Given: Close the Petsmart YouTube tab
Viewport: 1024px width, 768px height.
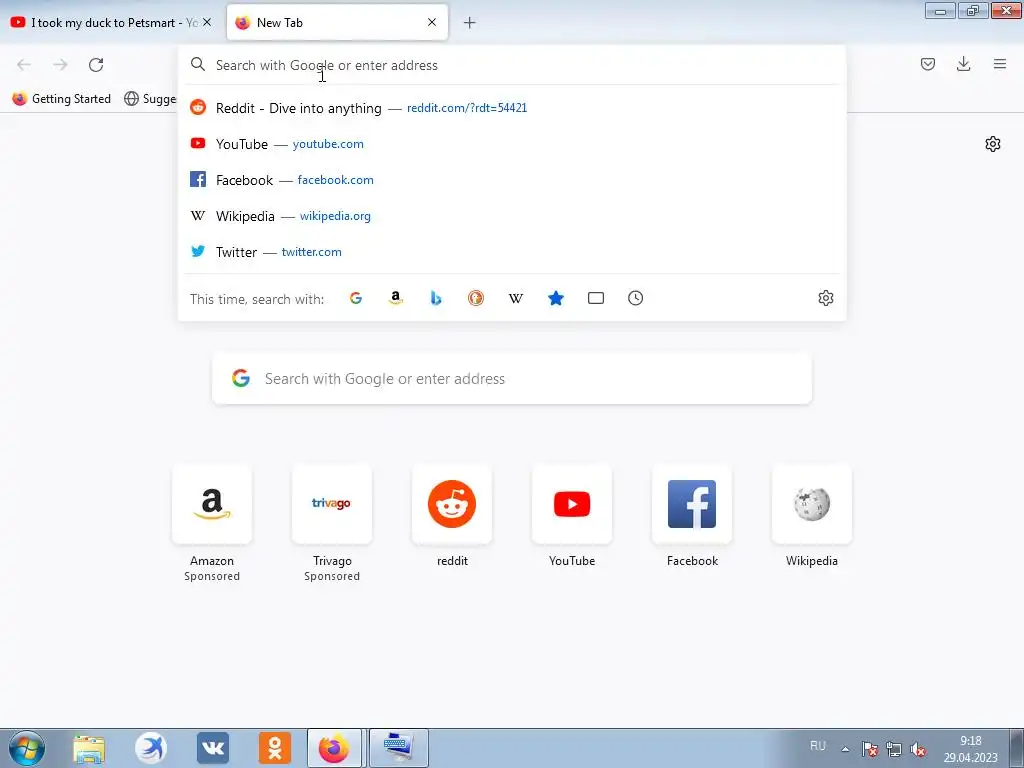Looking at the screenshot, I should pos(207,22).
